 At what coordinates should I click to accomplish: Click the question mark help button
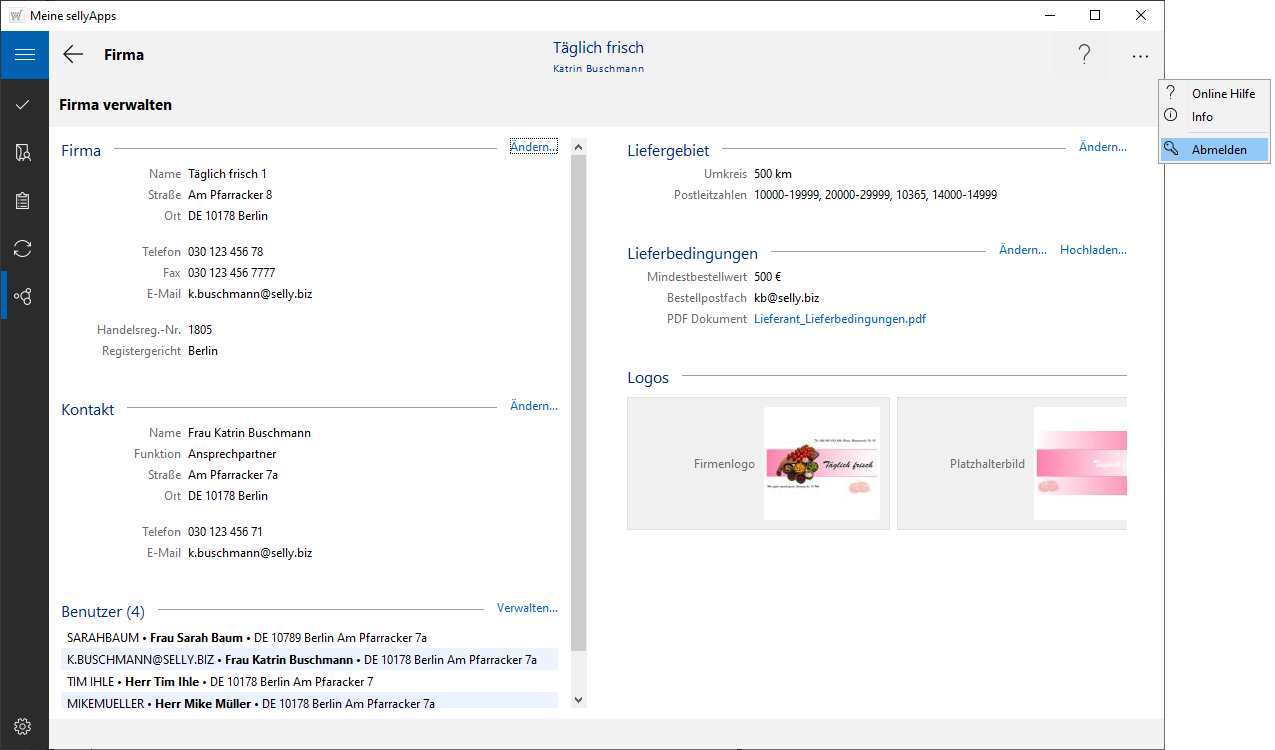[1083, 56]
